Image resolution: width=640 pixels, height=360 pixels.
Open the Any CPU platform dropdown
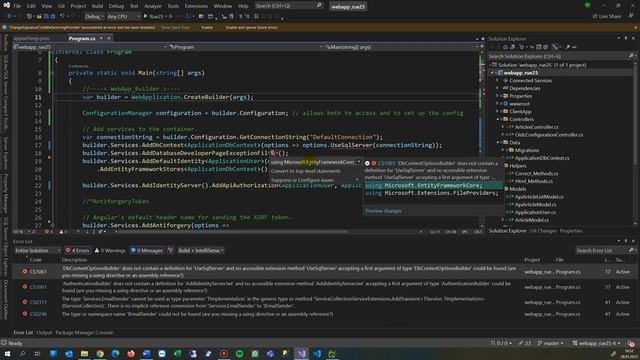[x=124, y=16]
